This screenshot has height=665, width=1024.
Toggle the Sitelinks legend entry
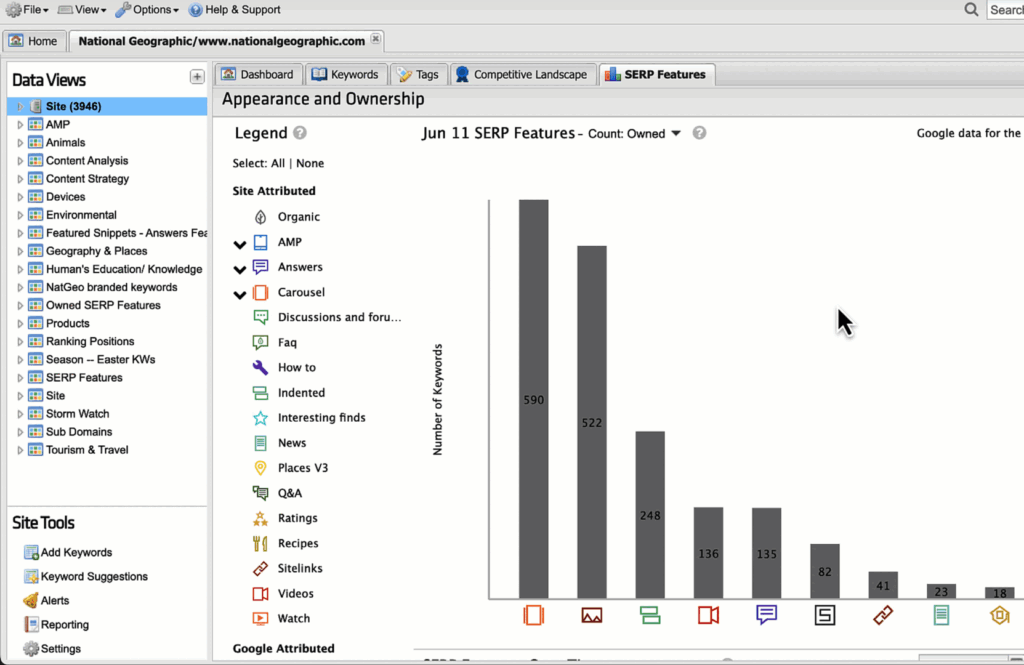(x=288, y=568)
